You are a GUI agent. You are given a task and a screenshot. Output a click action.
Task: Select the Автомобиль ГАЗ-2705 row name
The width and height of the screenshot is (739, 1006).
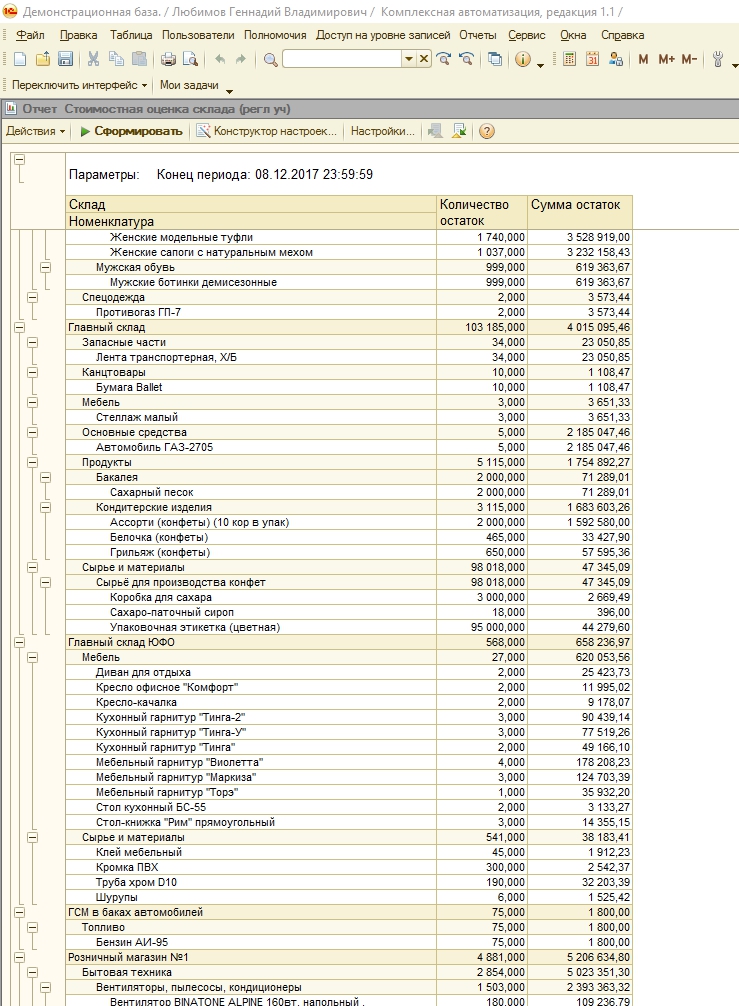[154, 447]
